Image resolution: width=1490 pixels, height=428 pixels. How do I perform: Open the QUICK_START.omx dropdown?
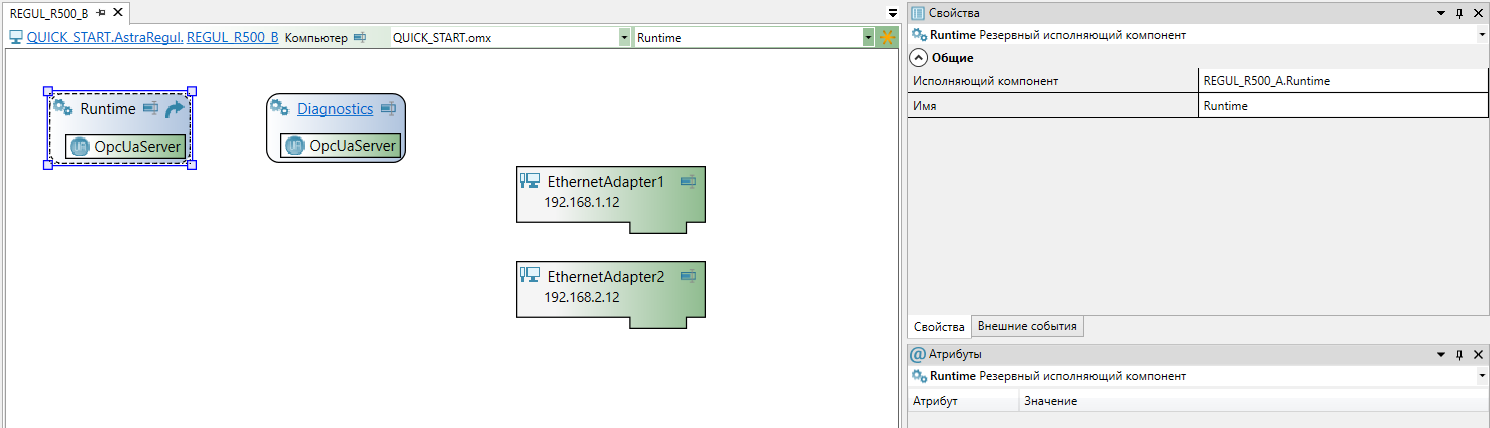(x=625, y=38)
